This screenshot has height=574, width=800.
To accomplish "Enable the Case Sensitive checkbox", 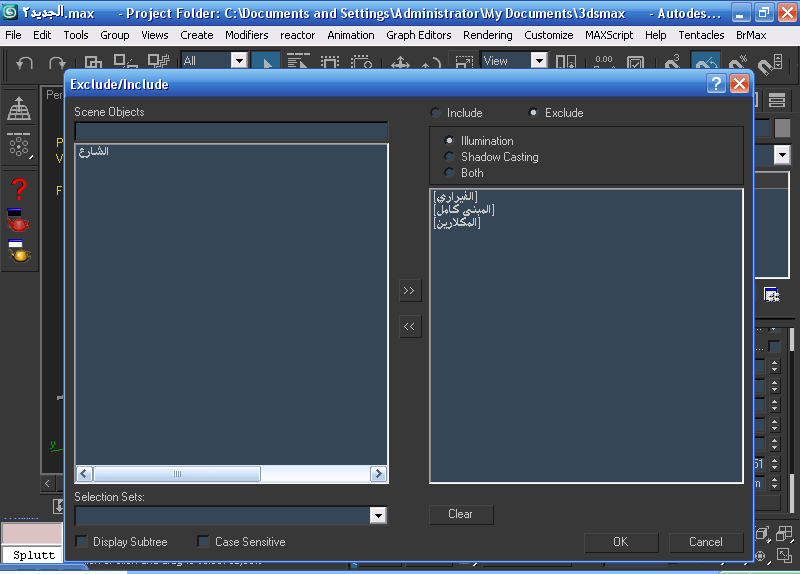I will (204, 541).
